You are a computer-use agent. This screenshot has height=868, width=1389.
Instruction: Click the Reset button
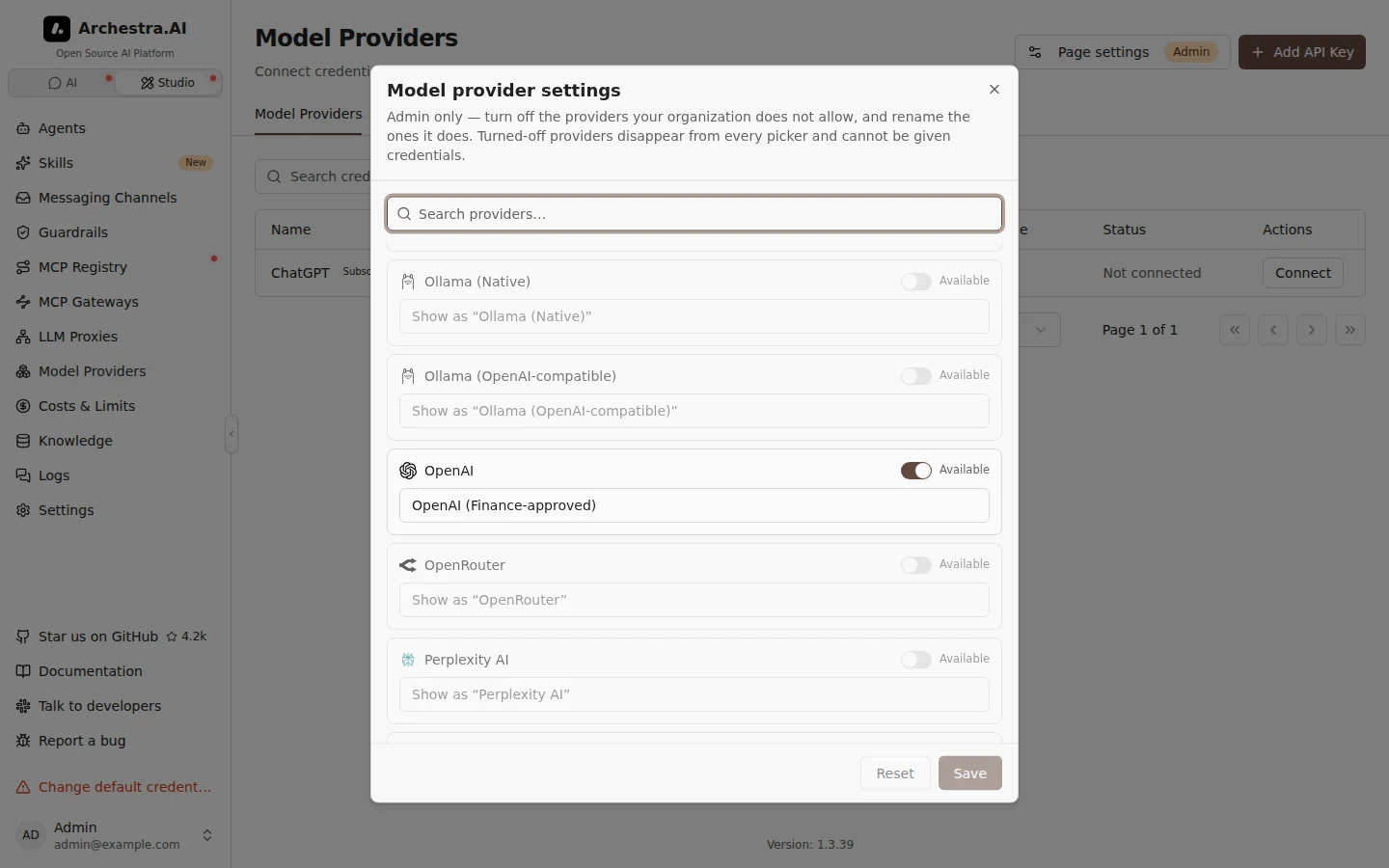(x=895, y=773)
